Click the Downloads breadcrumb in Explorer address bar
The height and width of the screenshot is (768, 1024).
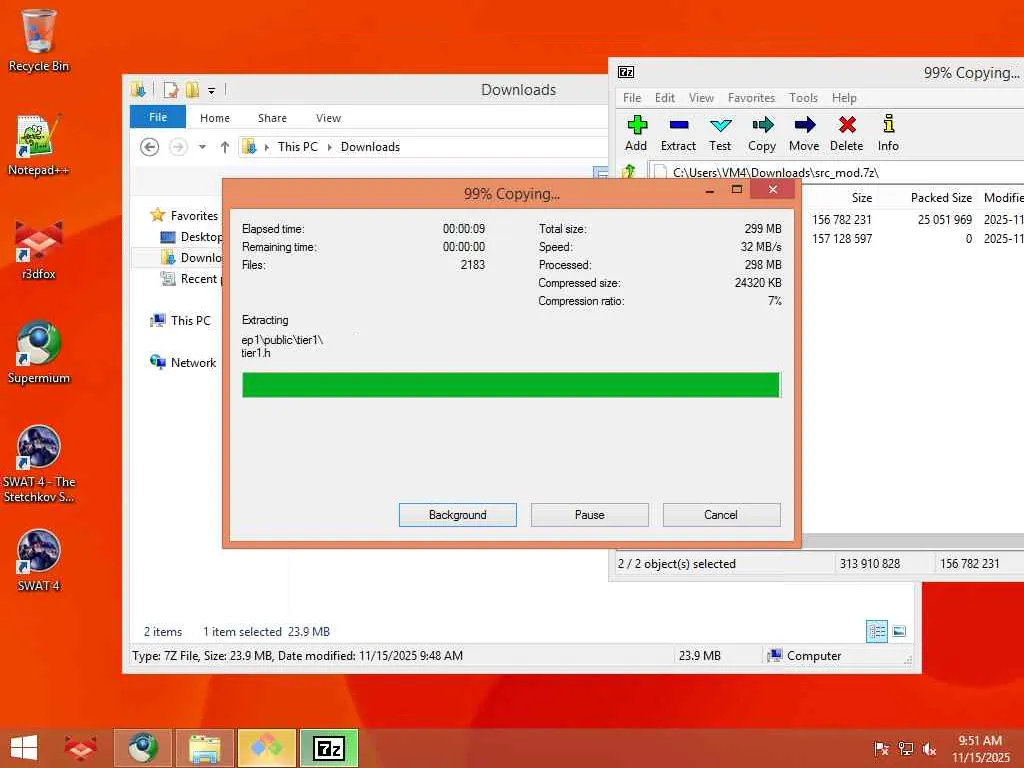(x=370, y=147)
